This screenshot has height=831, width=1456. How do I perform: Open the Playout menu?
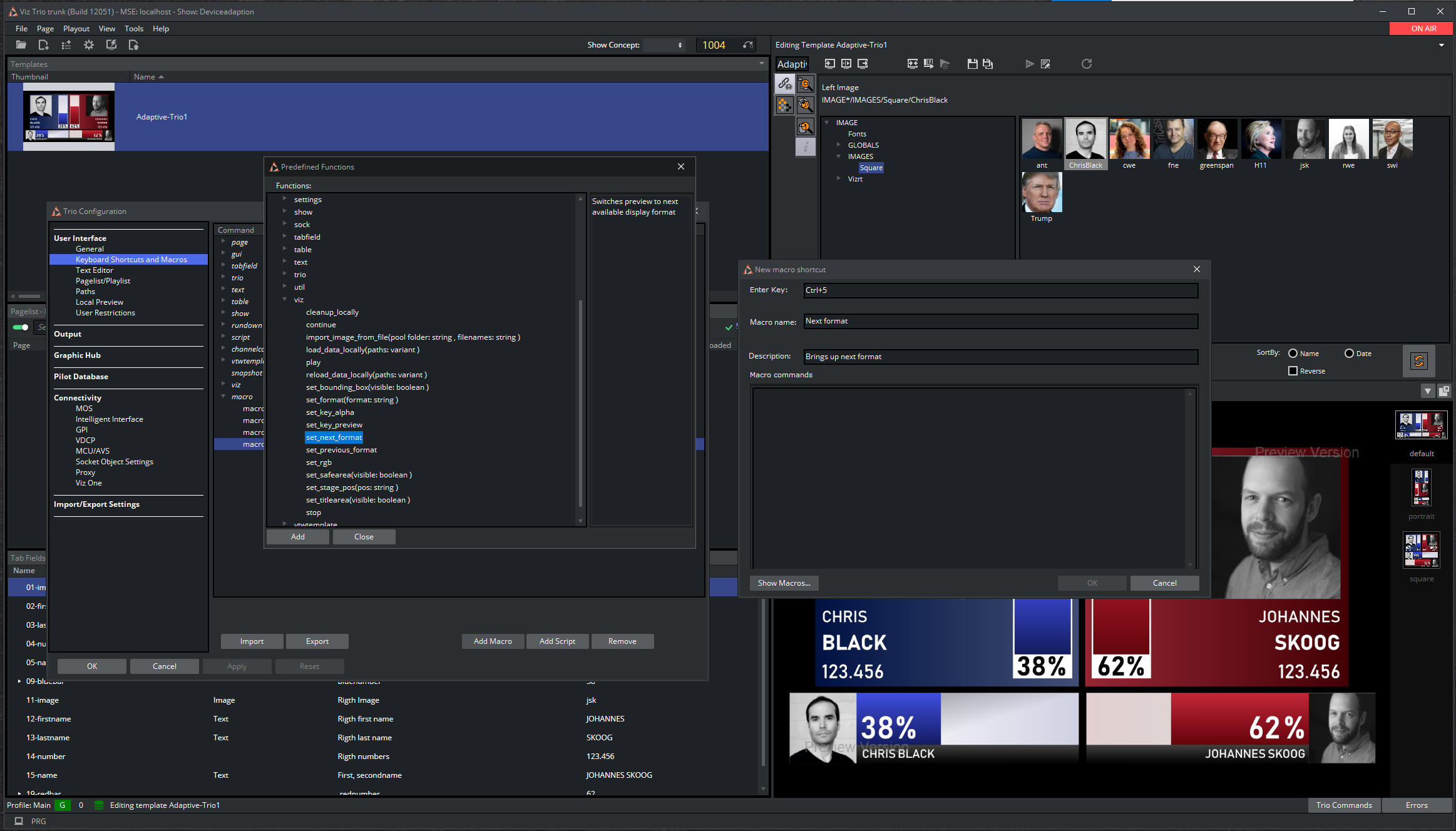(76, 28)
